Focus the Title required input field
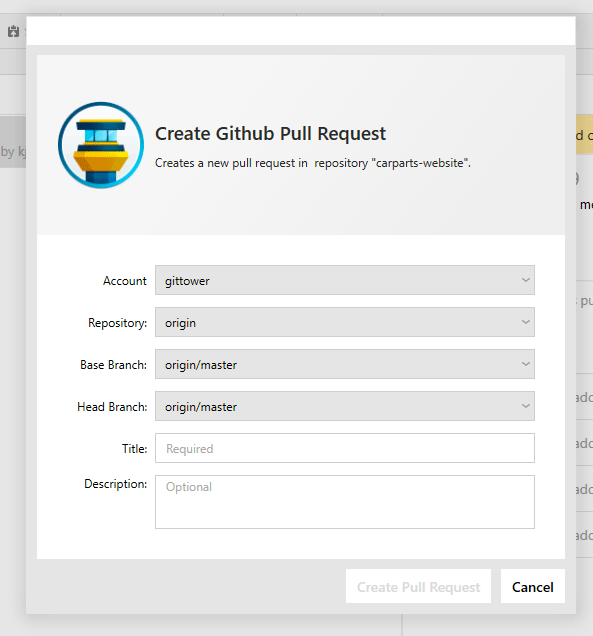 [344, 448]
